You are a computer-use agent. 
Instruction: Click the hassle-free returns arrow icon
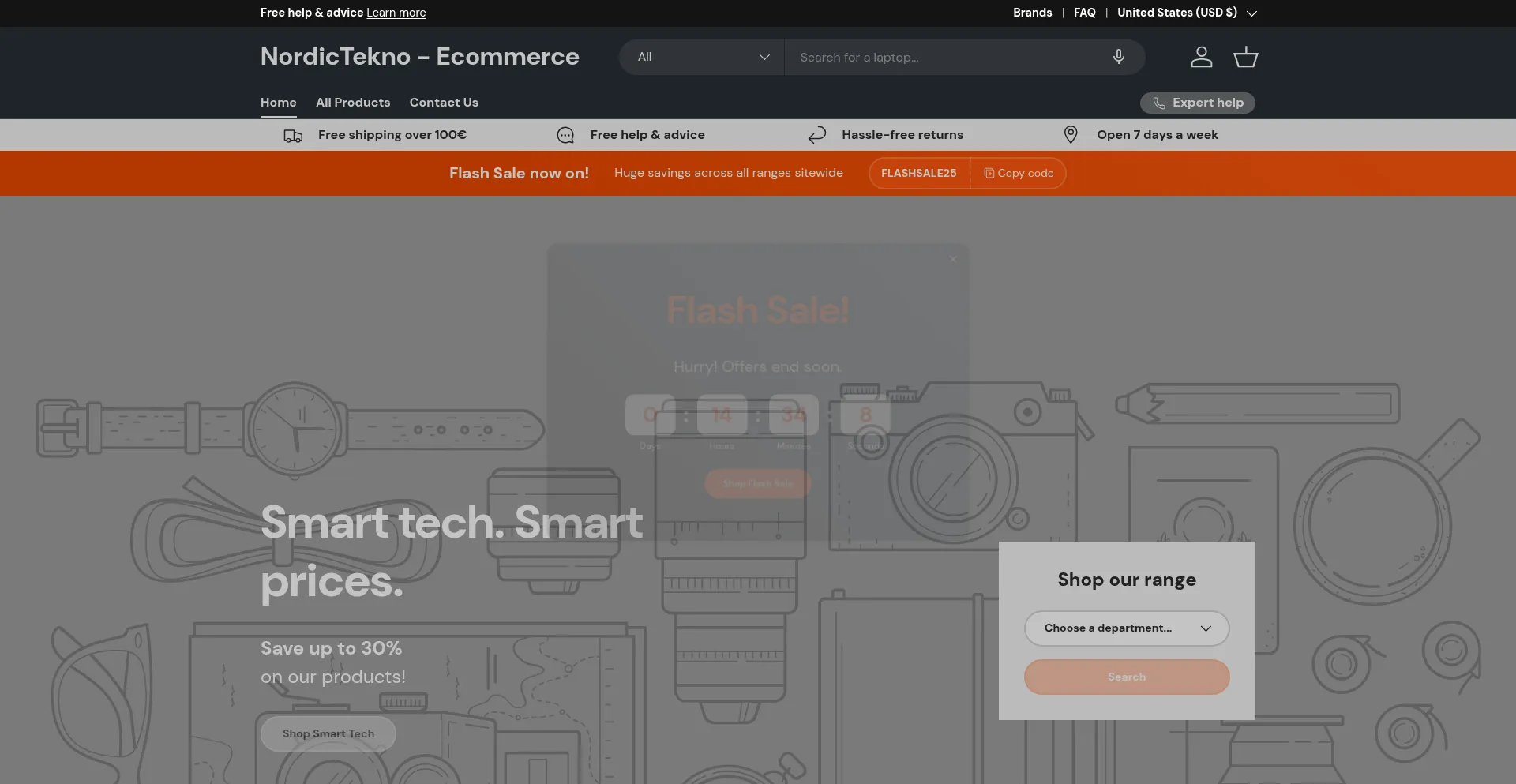click(817, 135)
